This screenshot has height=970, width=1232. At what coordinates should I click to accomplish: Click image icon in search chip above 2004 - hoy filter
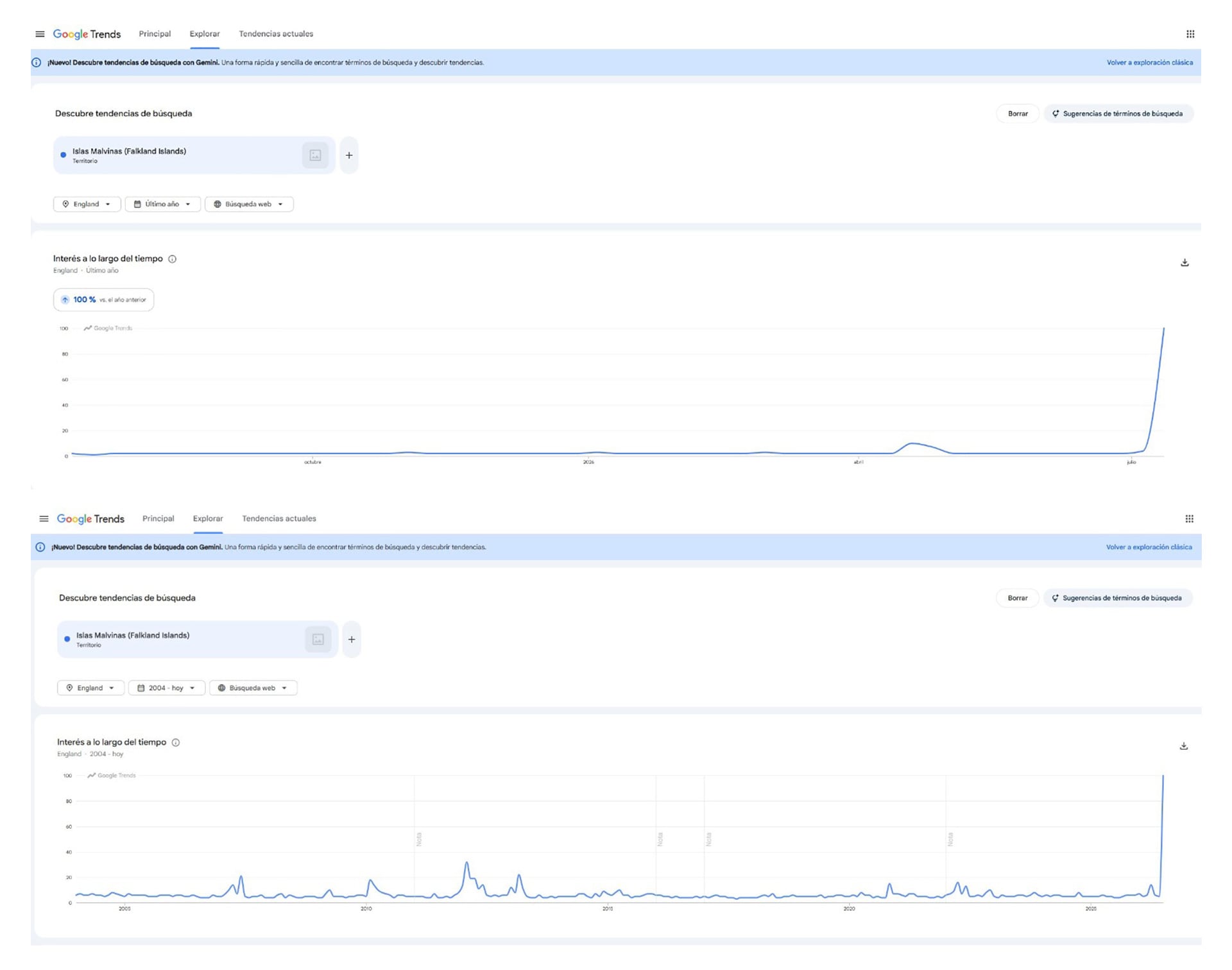pyautogui.click(x=318, y=640)
